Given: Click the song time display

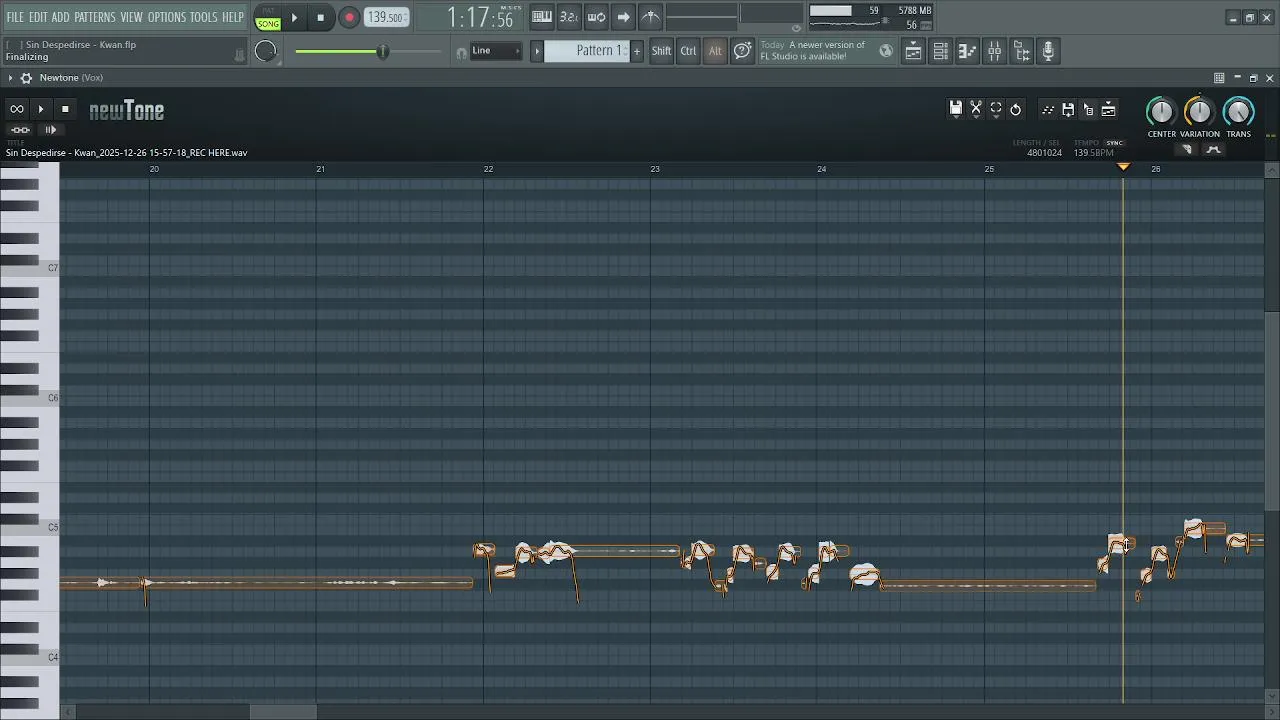Looking at the screenshot, I should pos(480,17).
